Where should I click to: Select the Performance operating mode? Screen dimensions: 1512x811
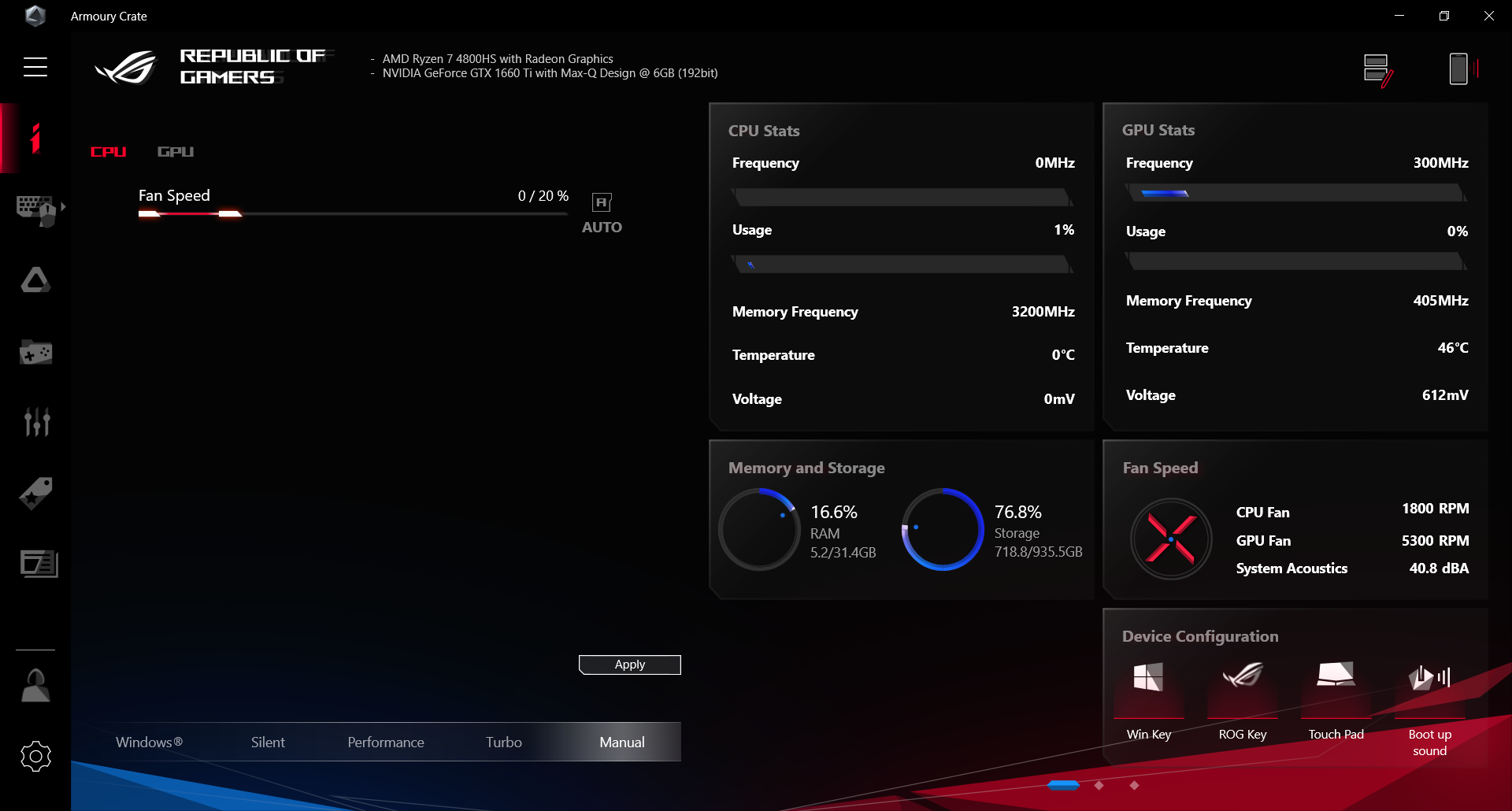pyautogui.click(x=386, y=742)
